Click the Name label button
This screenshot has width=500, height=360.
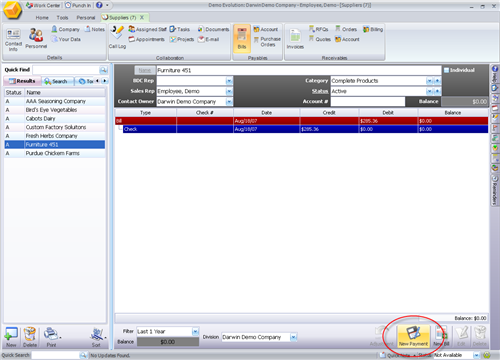(x=145, y=70)
